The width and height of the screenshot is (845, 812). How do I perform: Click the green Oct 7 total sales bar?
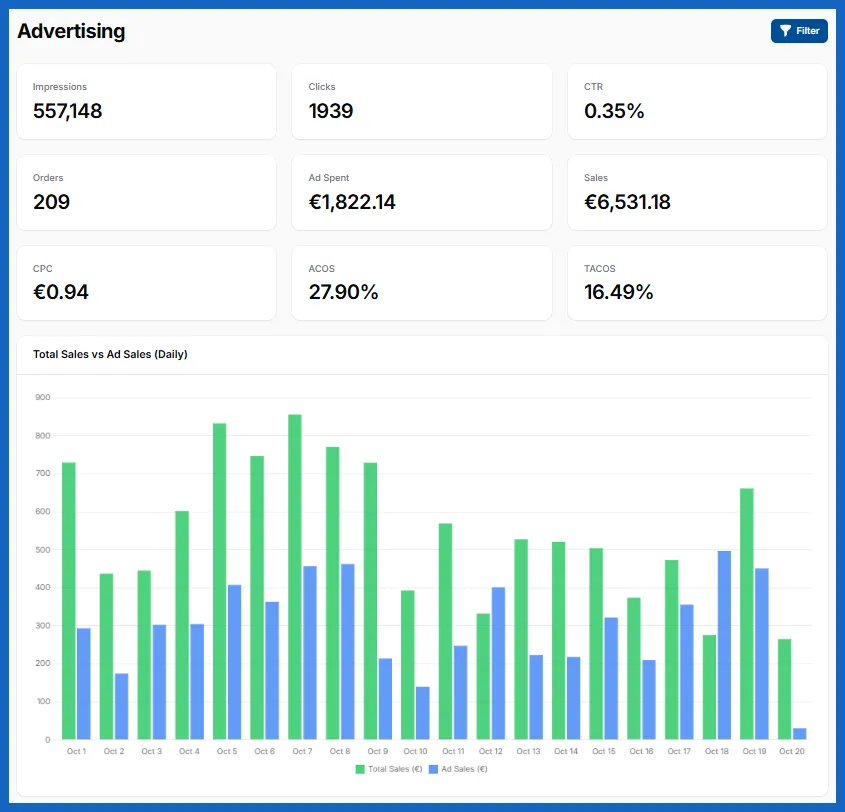point(295,577)
